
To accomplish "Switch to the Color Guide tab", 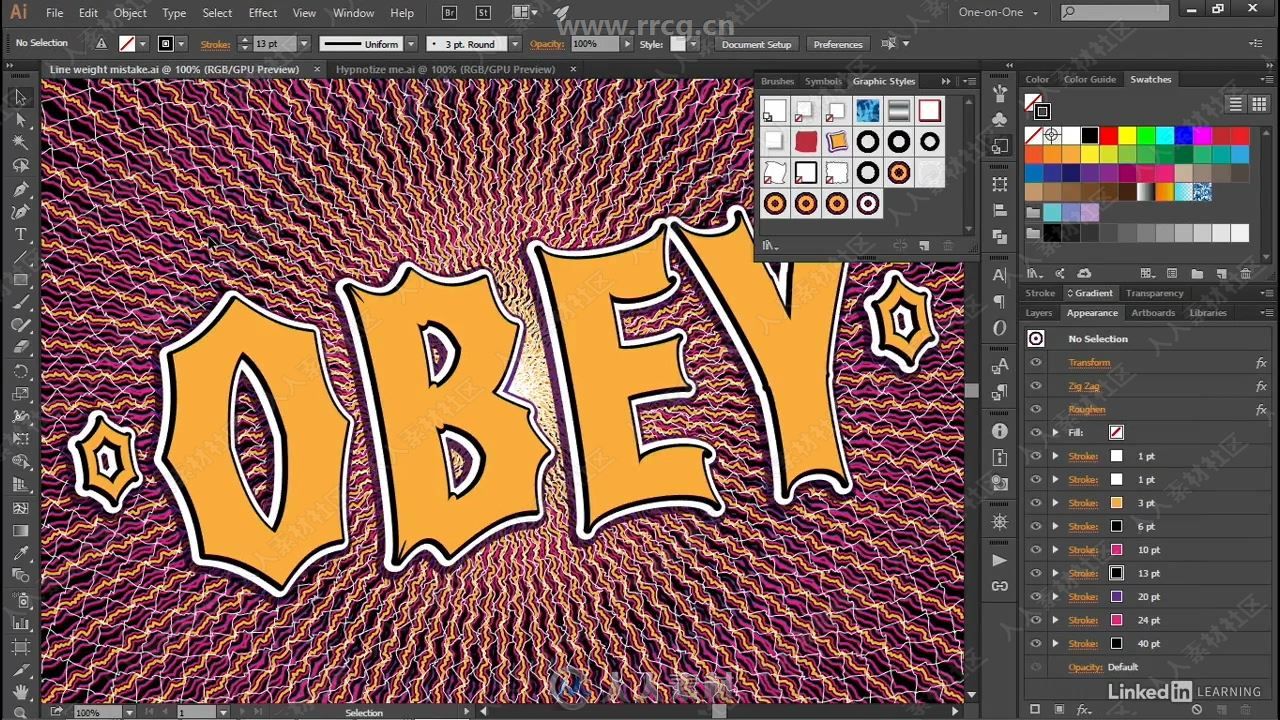I will [1089, 79].
